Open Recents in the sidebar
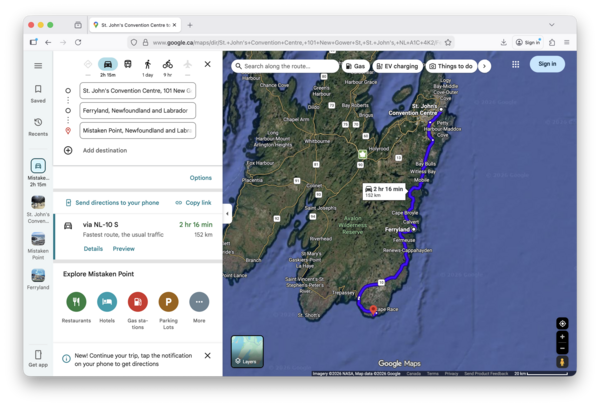Image resolution: width=600 pixels, height=407 pixels. 38,127
